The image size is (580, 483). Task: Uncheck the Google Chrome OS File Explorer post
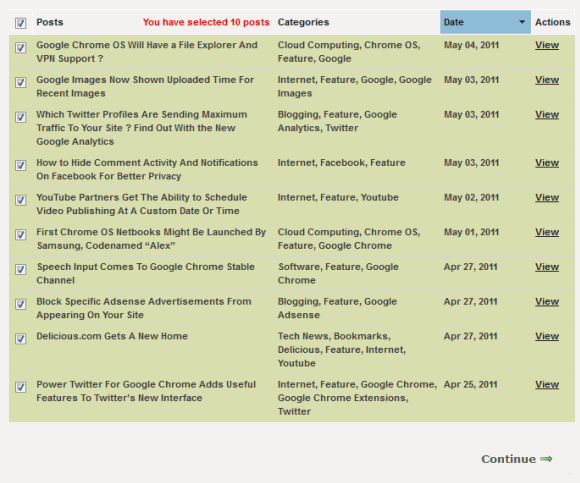coord(21,47)
